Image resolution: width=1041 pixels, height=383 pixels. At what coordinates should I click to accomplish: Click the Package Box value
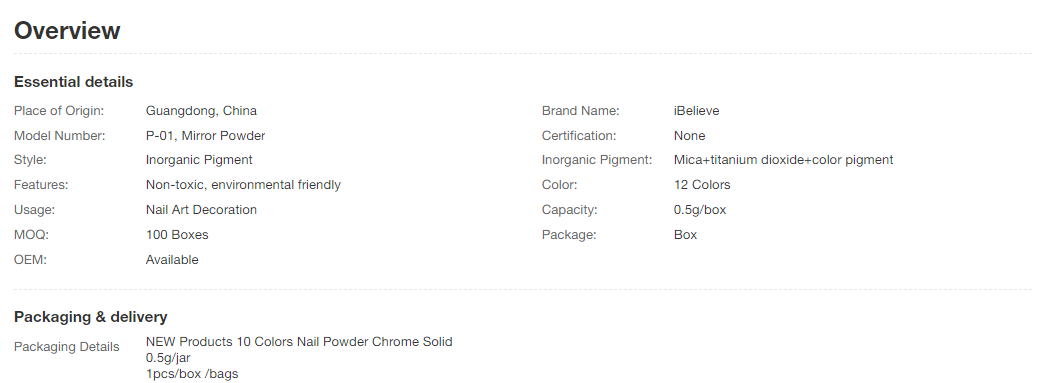point(685,235)
